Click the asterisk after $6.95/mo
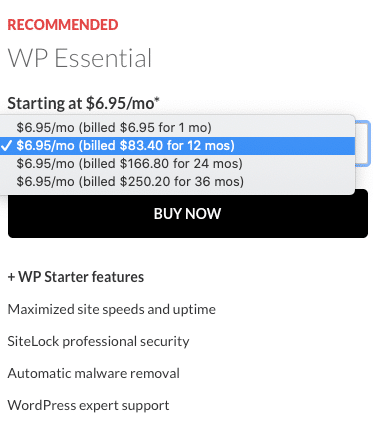373x435 pixels. click(x=157, y=100)
